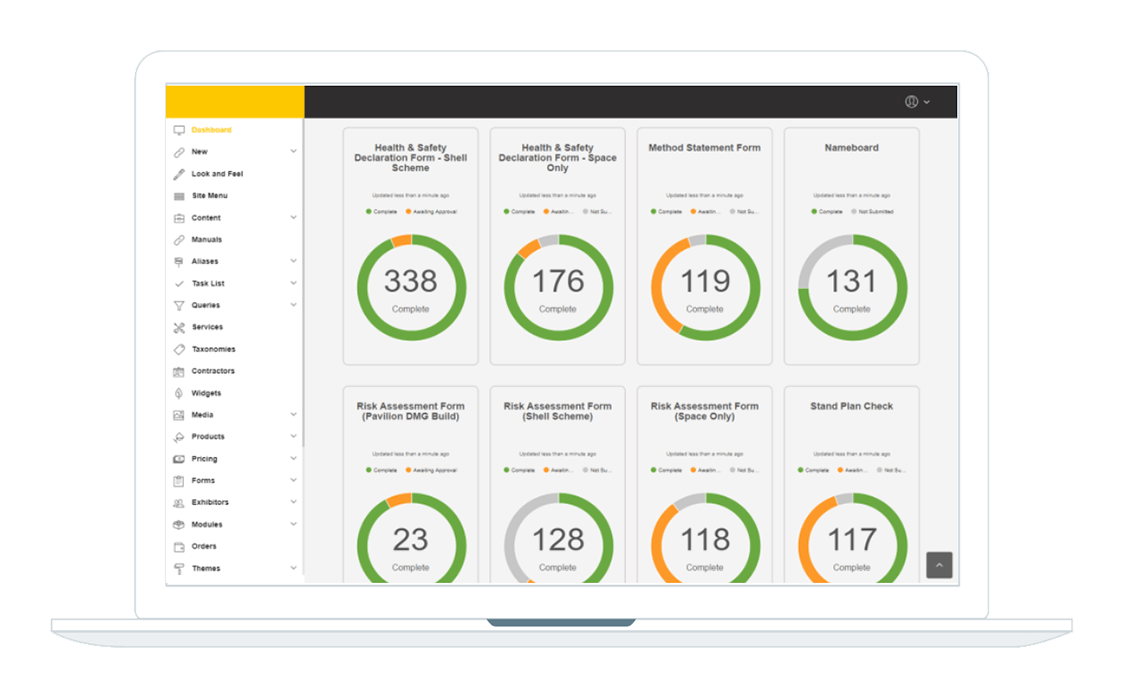This screenshot has height=698, width=1124.
Task: Click the Services tools icon
Action: tap(179, 328)
